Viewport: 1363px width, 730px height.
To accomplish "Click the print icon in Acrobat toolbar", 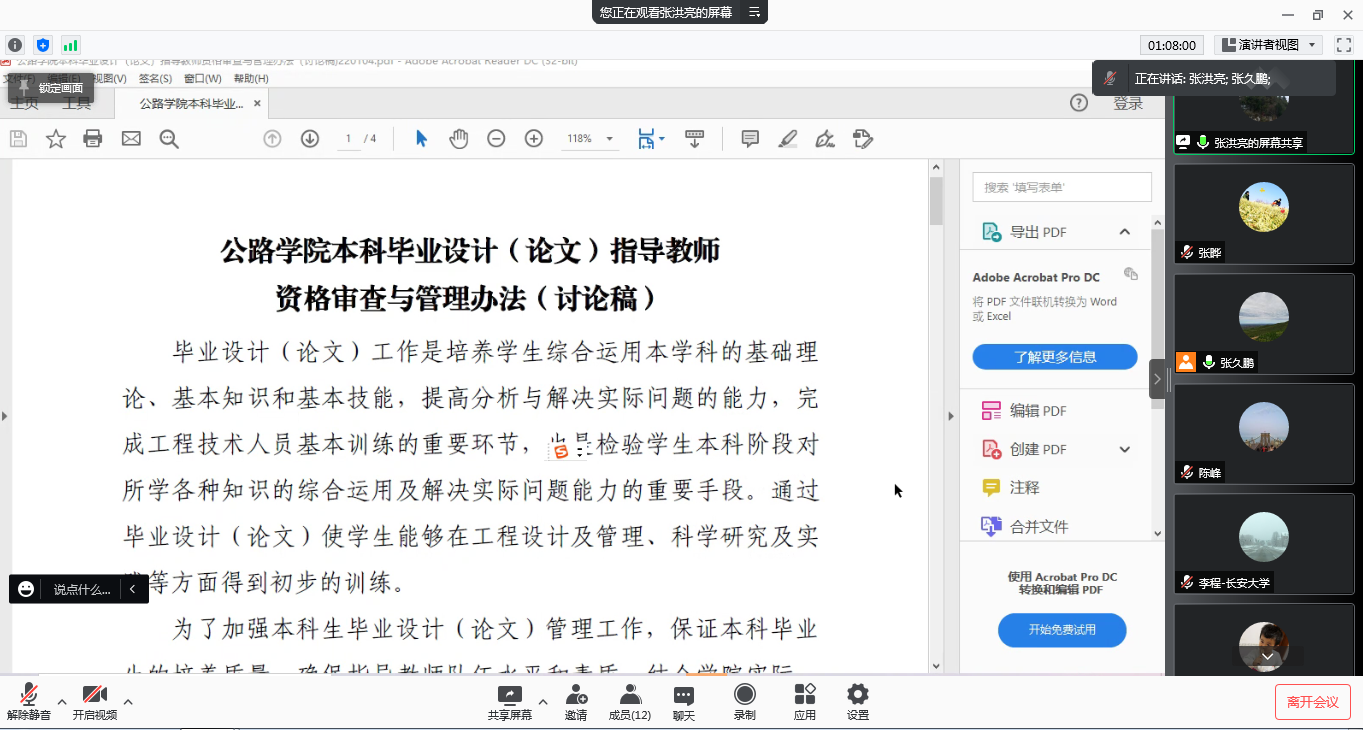I will pos(93,139).
